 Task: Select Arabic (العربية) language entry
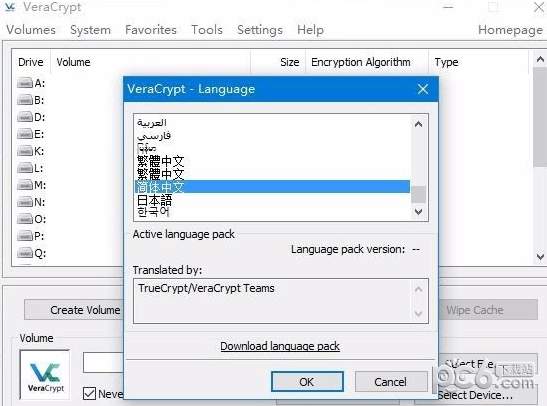pos(272,122)
